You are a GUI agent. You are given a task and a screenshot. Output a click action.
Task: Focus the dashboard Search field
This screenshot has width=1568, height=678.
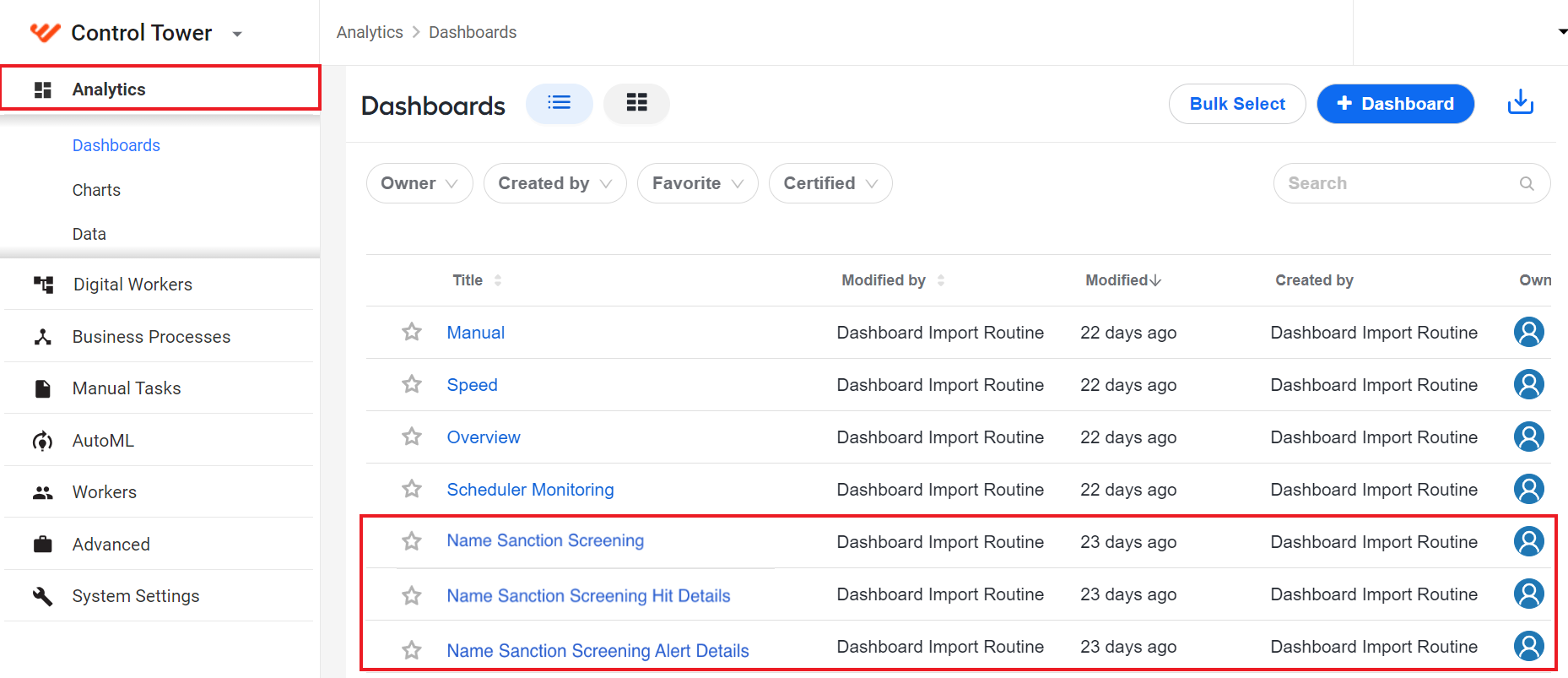(x=1411, y=183)
